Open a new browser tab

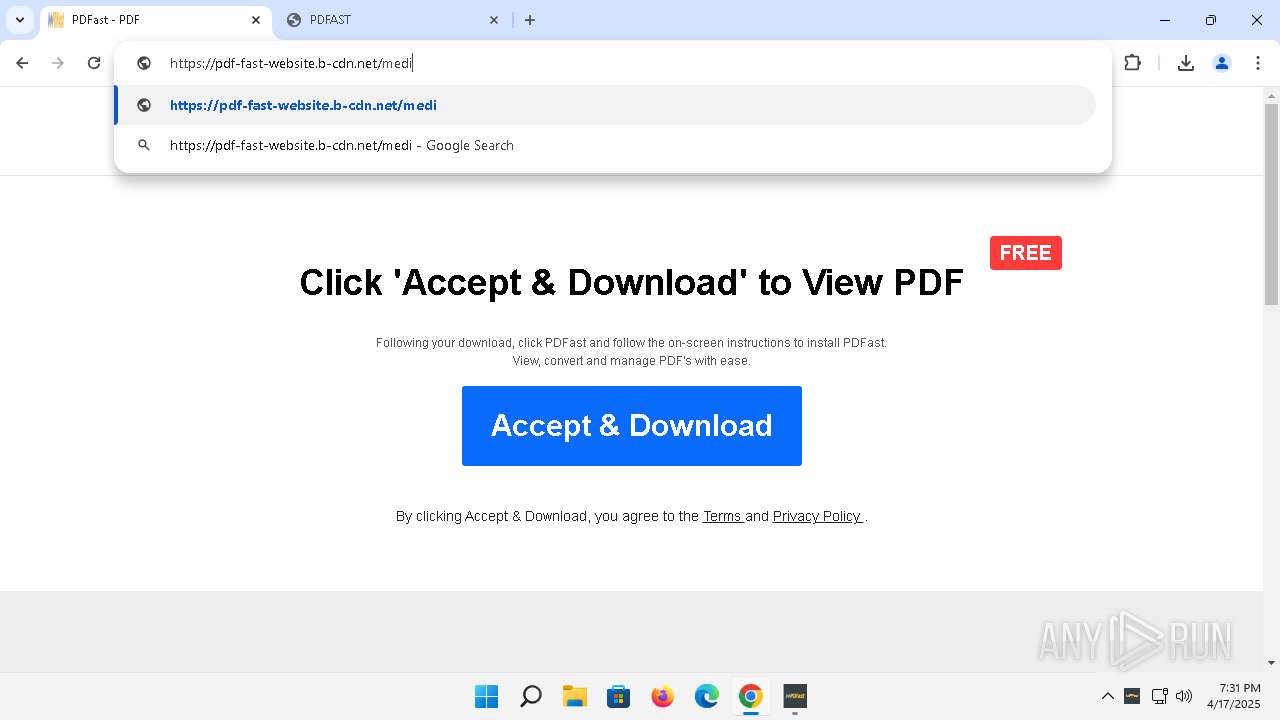pyautogui.click(x=530, y=20)
